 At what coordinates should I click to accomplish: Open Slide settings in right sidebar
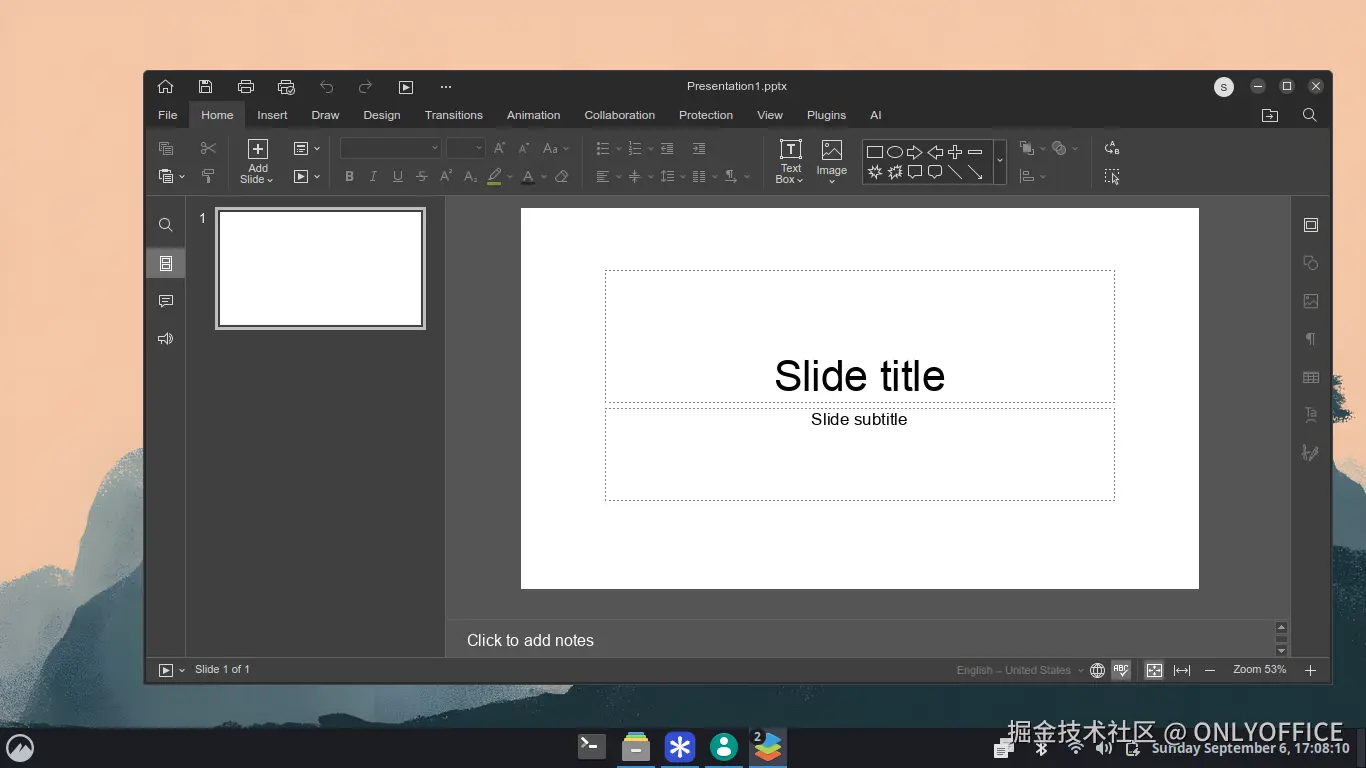(x=1311, y=225)
